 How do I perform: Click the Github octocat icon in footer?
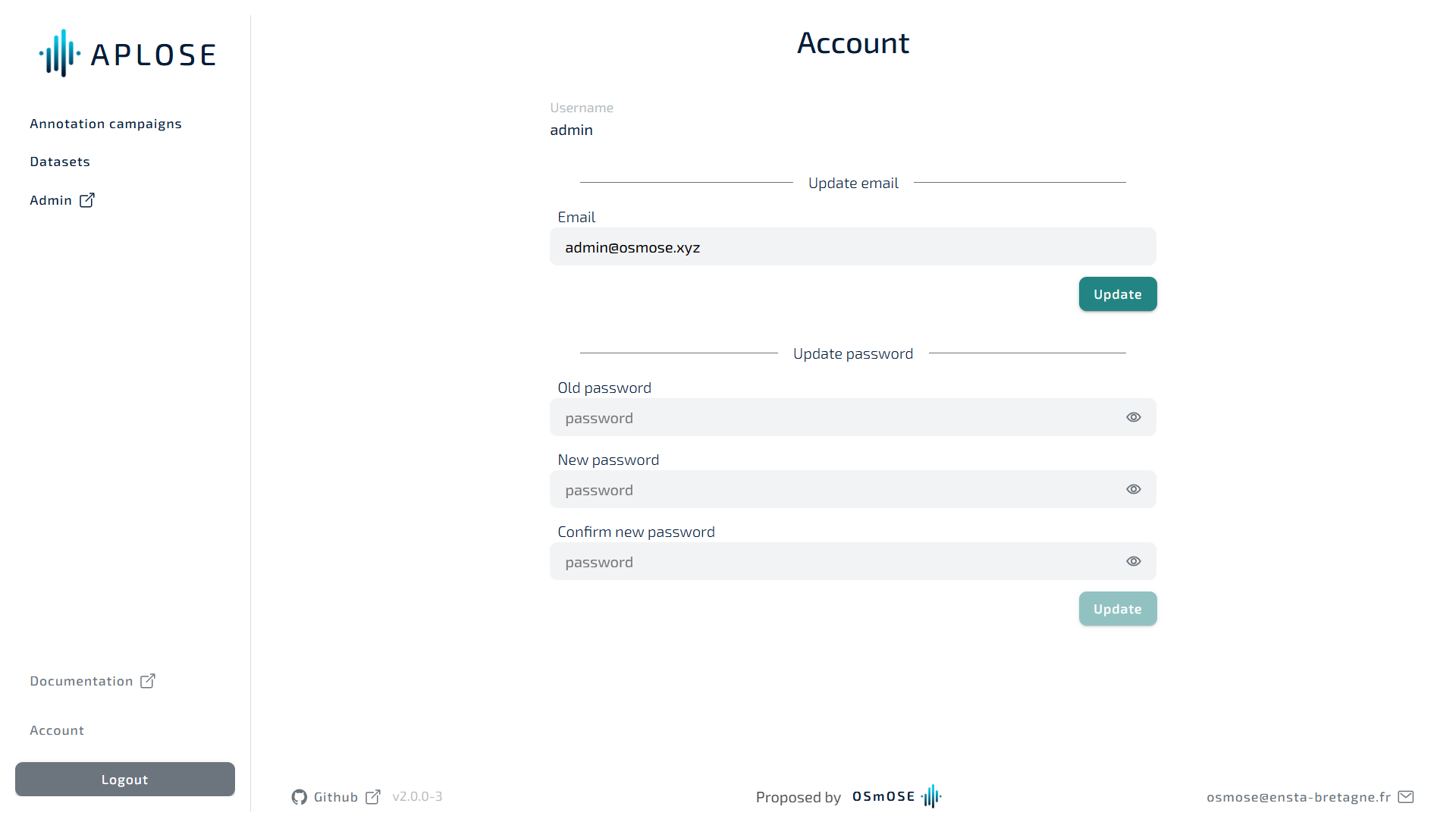click(x=300, y=797)
